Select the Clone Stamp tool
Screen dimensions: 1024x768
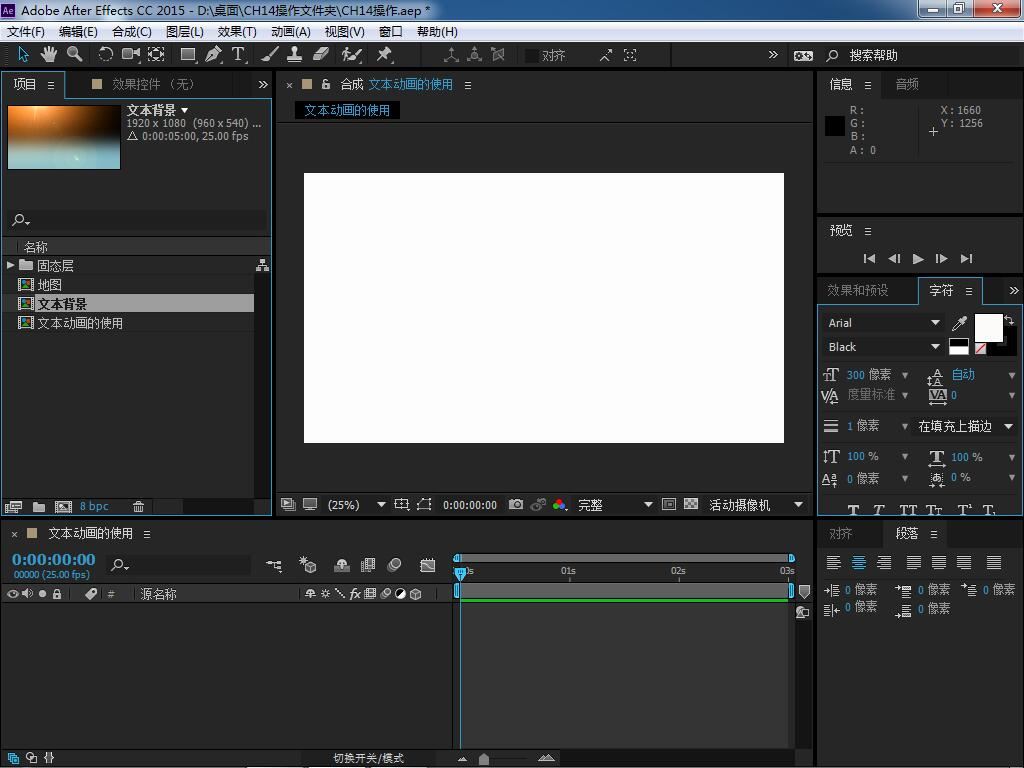click(x=295, y=55)
